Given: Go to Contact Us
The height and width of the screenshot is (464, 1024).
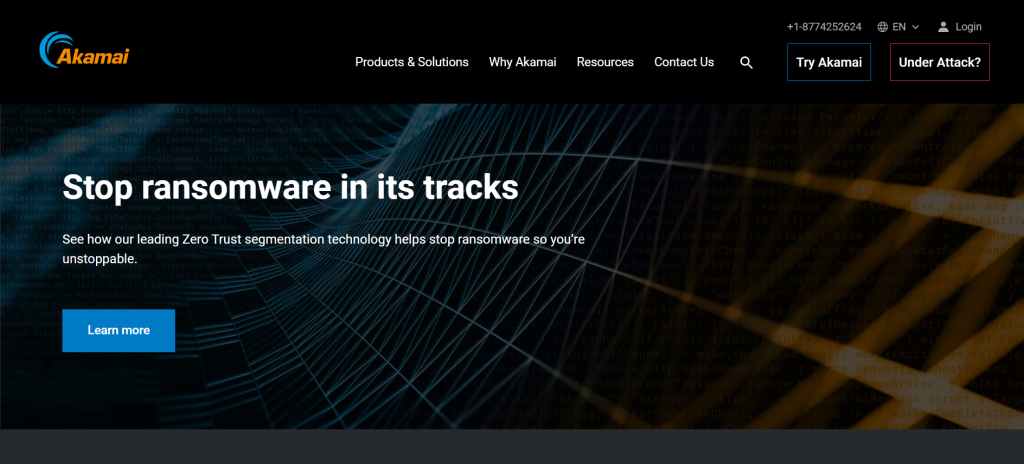Looking at the screenshot, I should click(x=684, y=62).
